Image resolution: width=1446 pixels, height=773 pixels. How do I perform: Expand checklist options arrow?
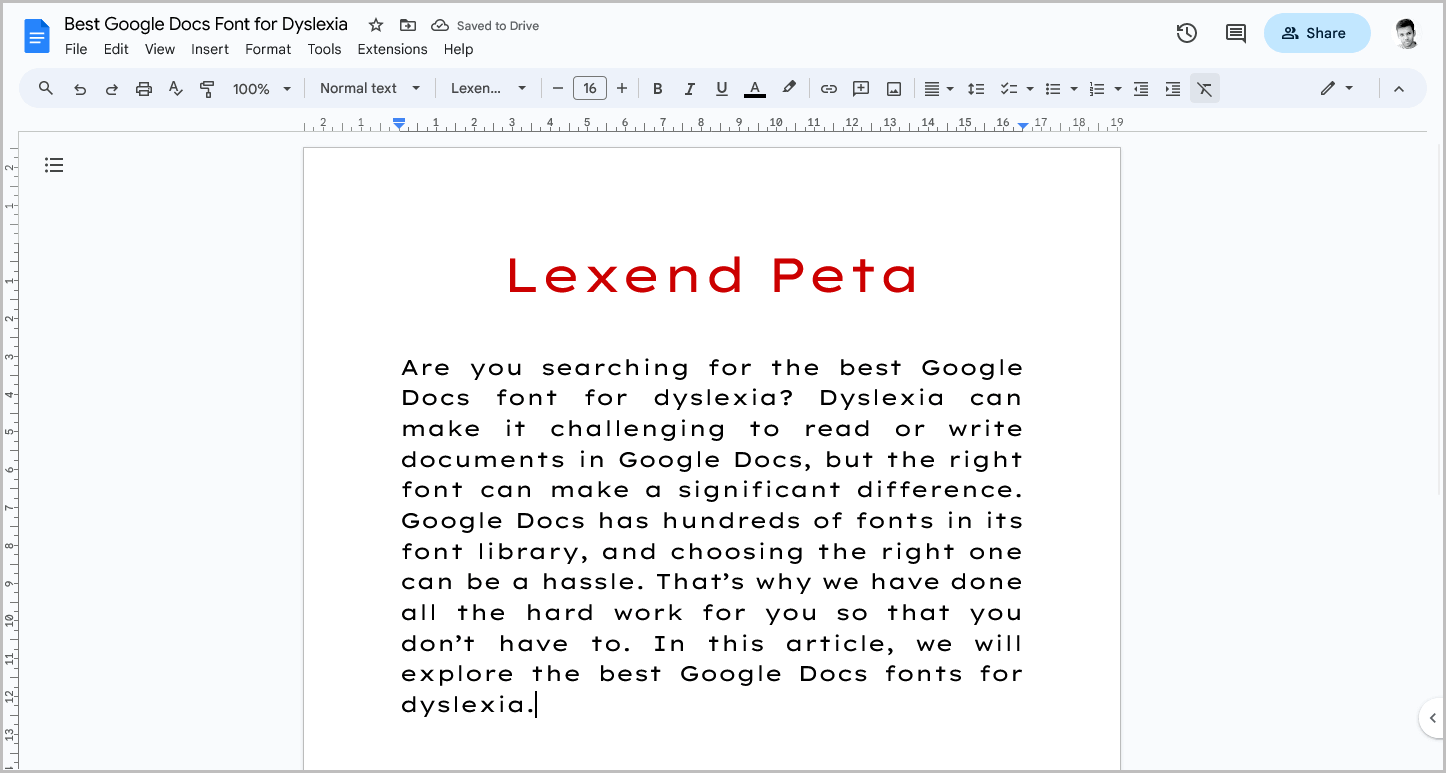(1030, 89)
